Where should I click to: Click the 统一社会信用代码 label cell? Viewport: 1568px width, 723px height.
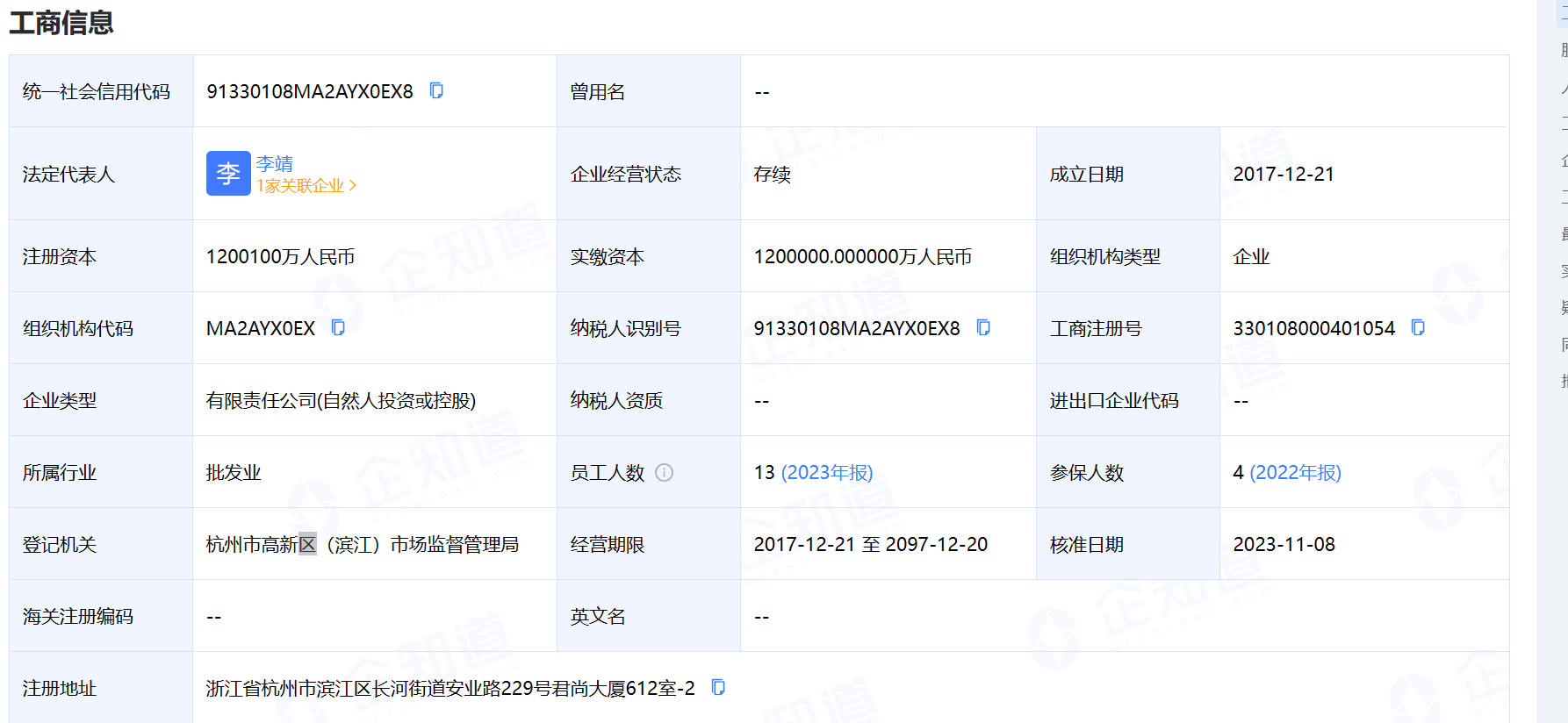[x=101, y=91]
